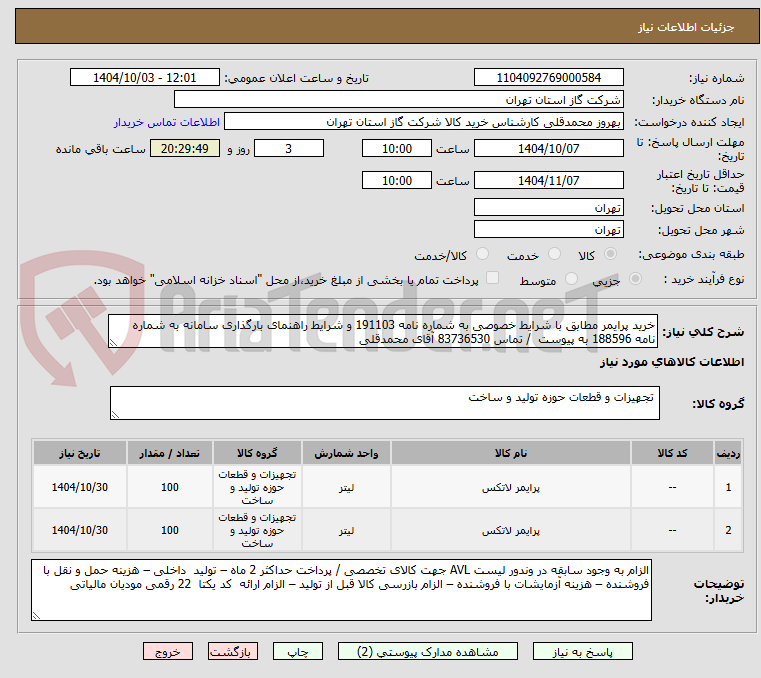Choose the 'کالا/خدمت' radio option

[483, 255]
